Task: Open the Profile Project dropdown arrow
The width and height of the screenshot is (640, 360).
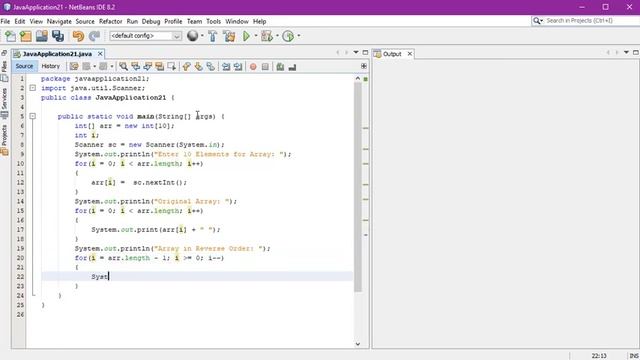Action: click(299, 36)
